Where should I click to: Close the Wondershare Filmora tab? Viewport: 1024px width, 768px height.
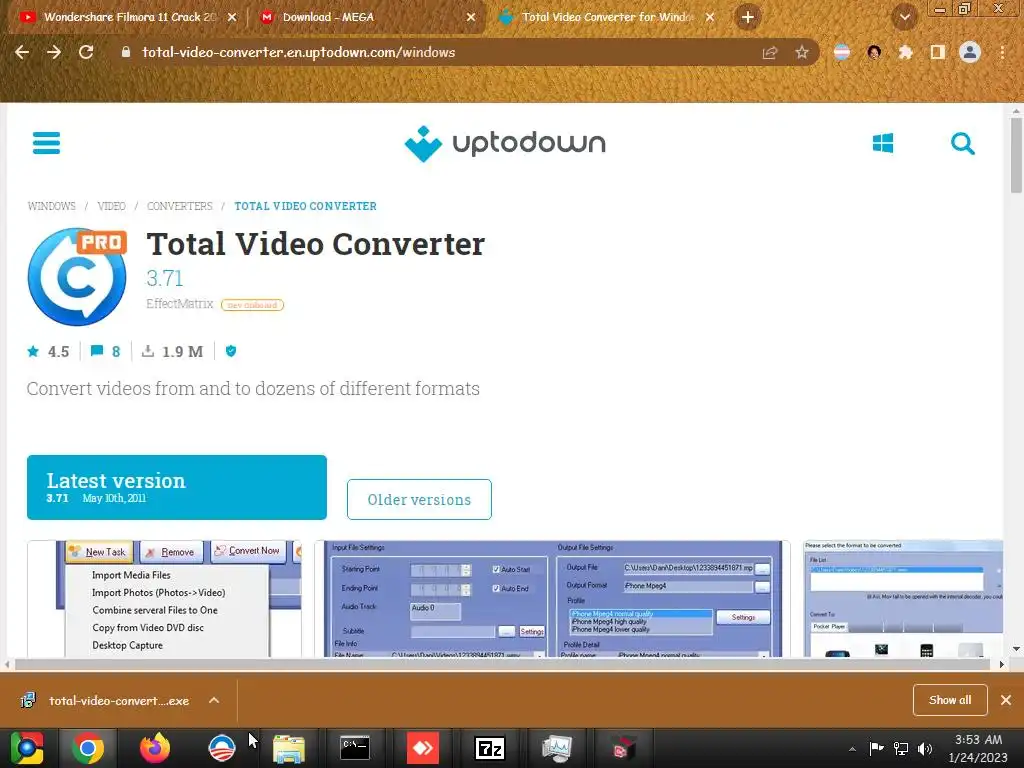click(x=232, y=17)
